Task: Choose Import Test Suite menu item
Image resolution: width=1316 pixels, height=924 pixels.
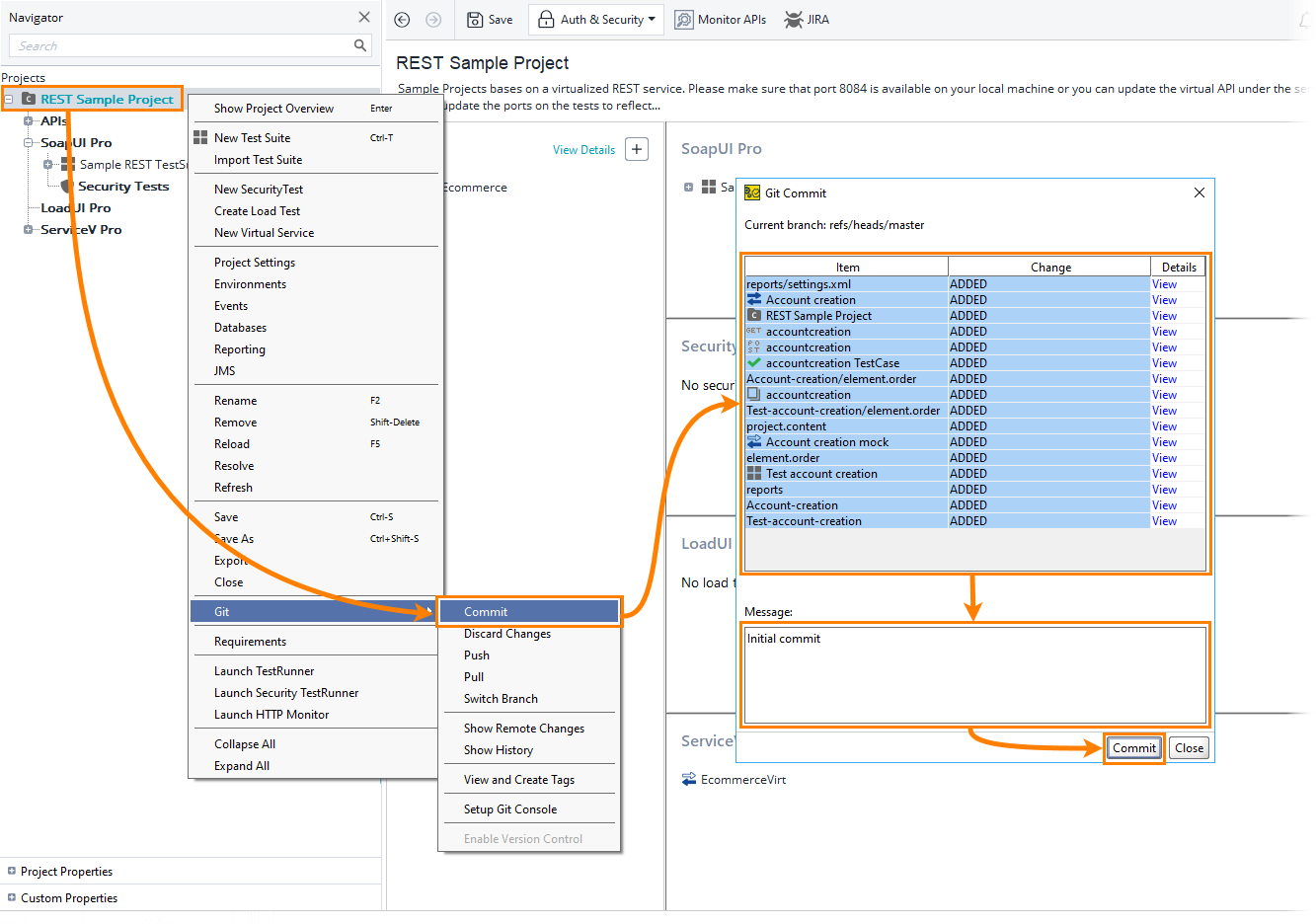Action: tap(314, 160)
